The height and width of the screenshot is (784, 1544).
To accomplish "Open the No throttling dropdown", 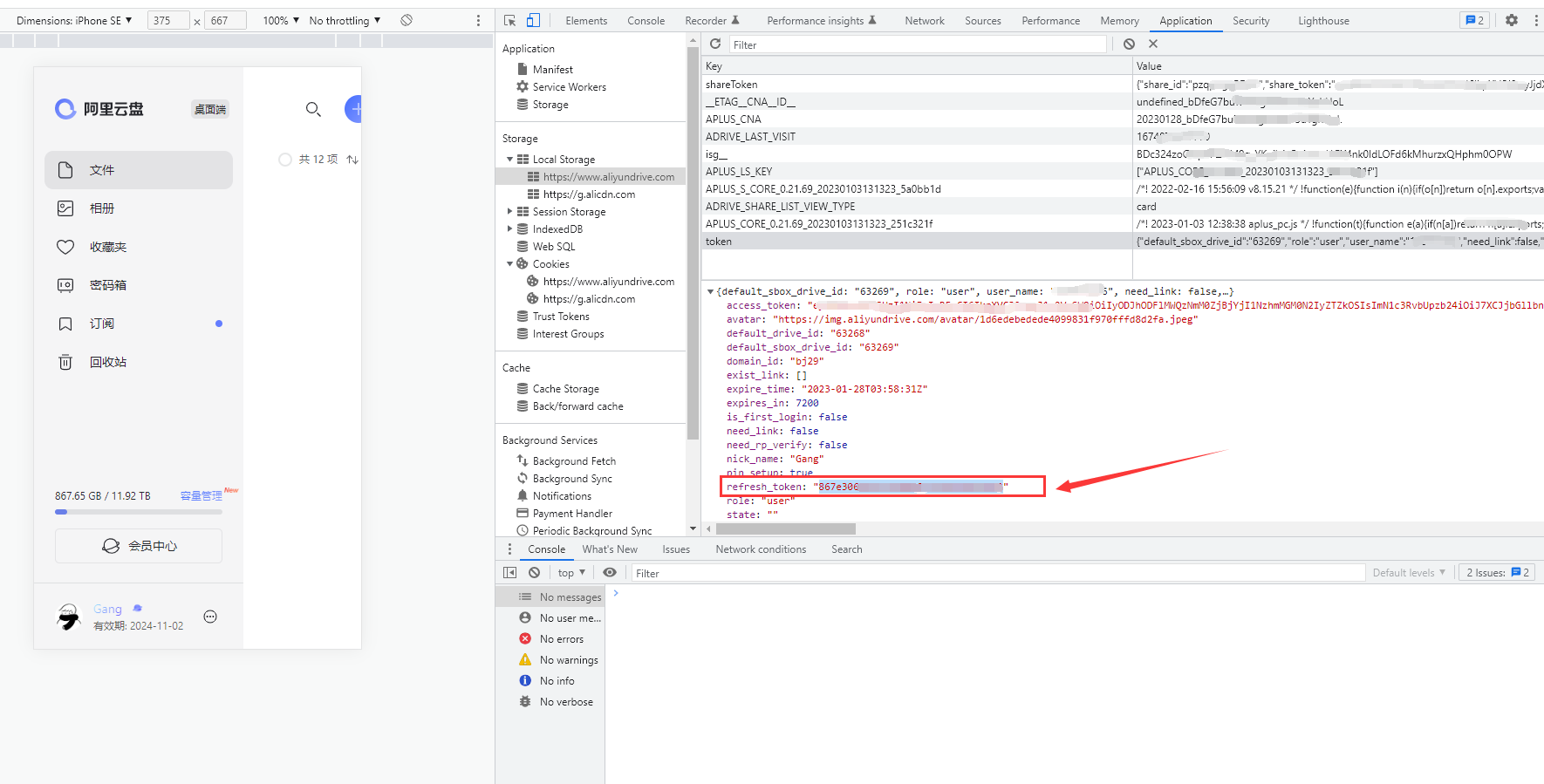I will point(345,20).
